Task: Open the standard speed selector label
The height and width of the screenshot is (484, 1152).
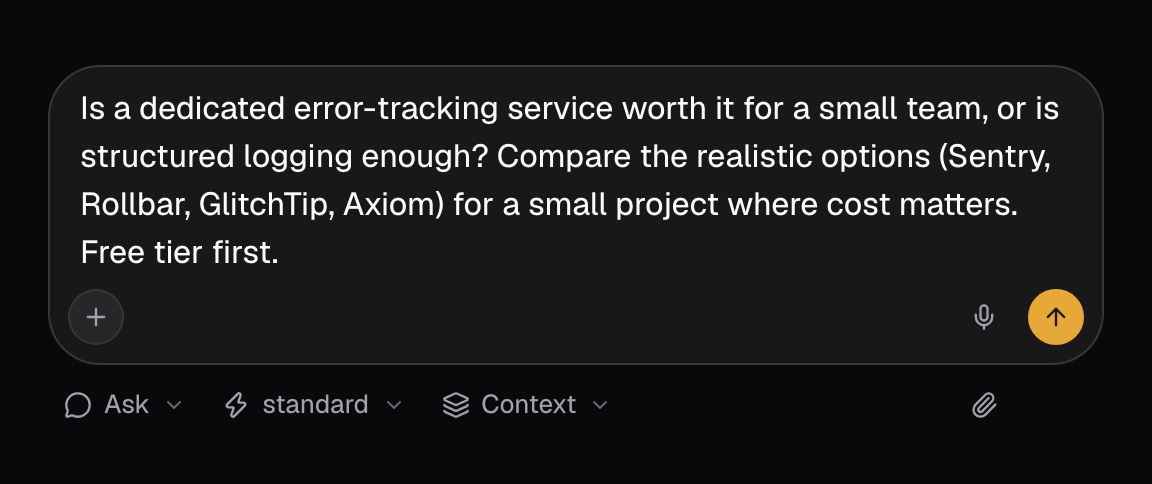Action: 315,405
